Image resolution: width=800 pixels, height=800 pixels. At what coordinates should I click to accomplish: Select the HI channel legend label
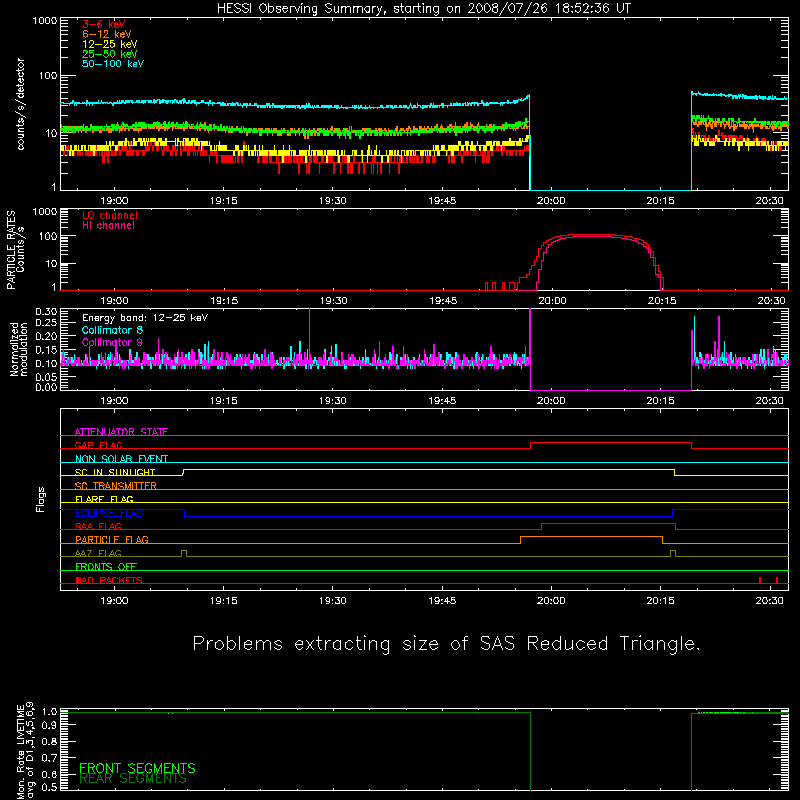point(109,226)
